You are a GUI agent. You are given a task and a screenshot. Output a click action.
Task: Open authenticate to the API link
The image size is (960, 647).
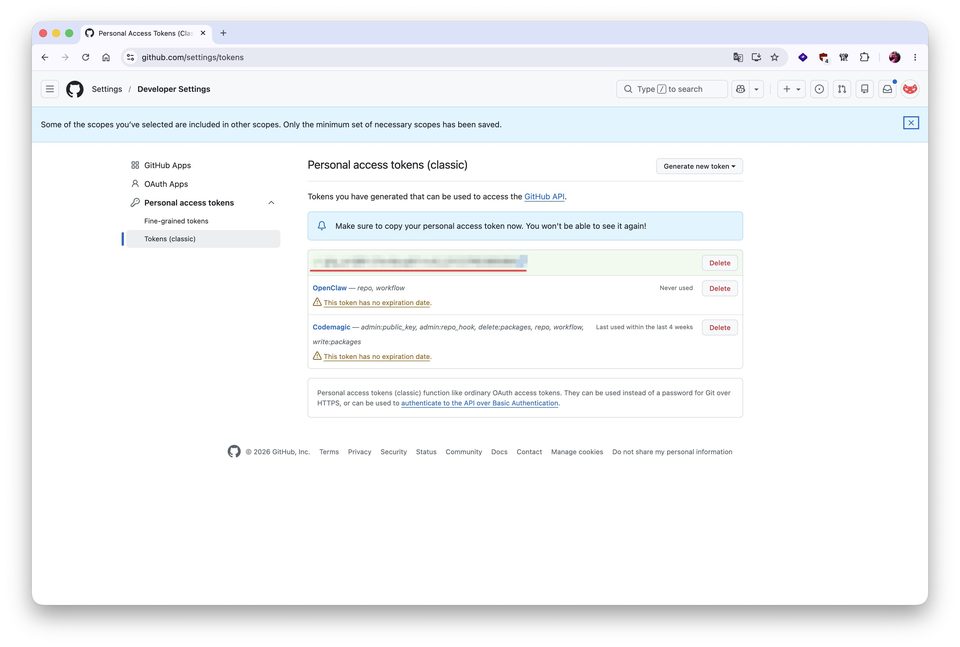tap(479, 403)
